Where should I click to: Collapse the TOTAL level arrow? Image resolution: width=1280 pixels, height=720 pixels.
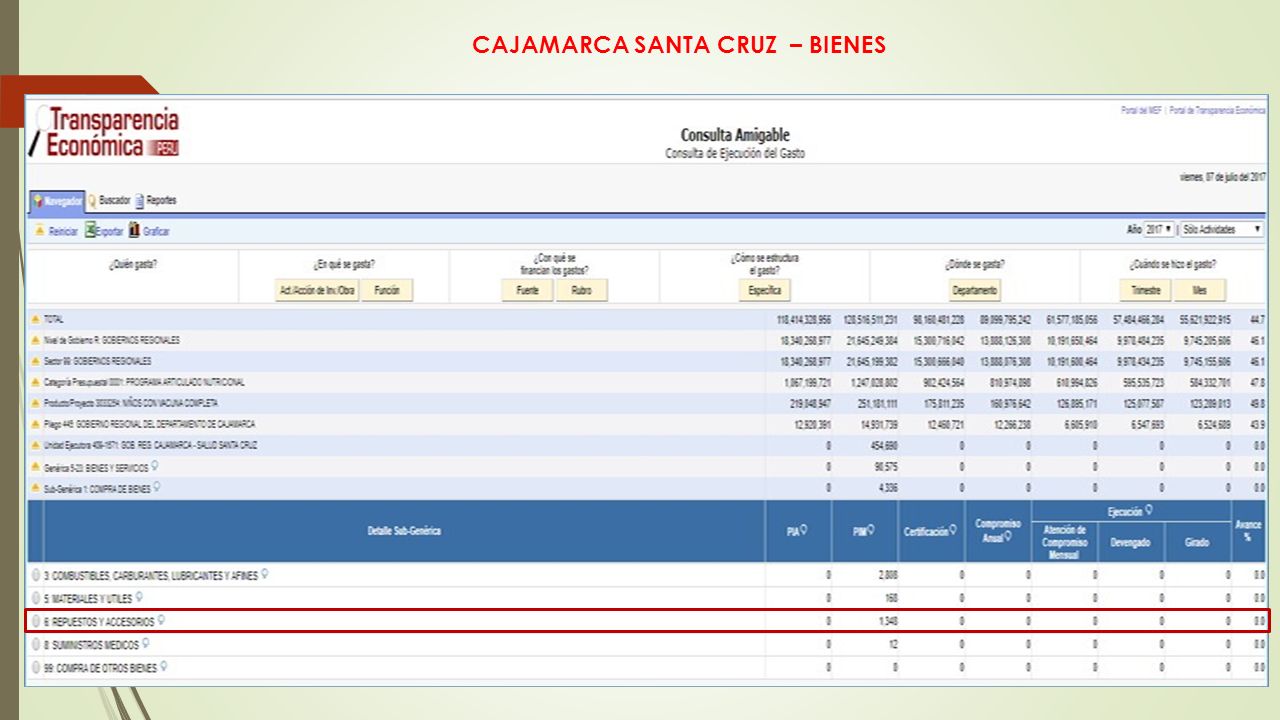[x=36, y=319]
